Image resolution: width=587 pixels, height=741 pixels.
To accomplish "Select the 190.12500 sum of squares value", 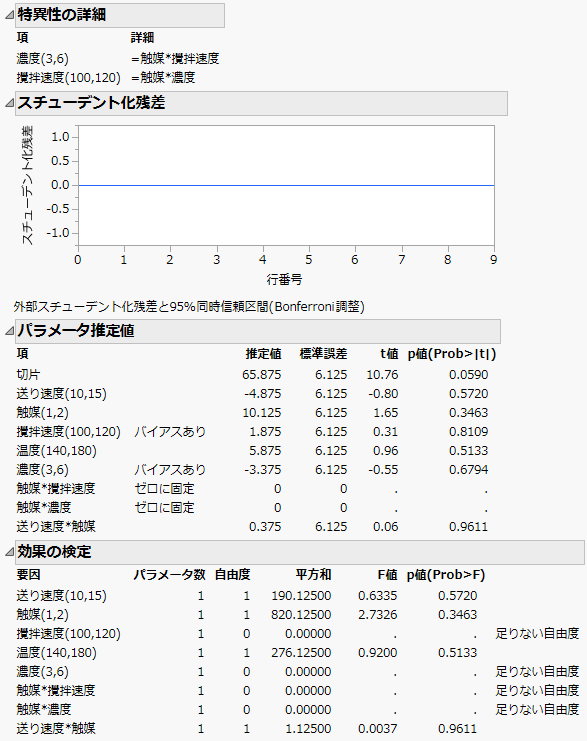I will click(301, 596).
